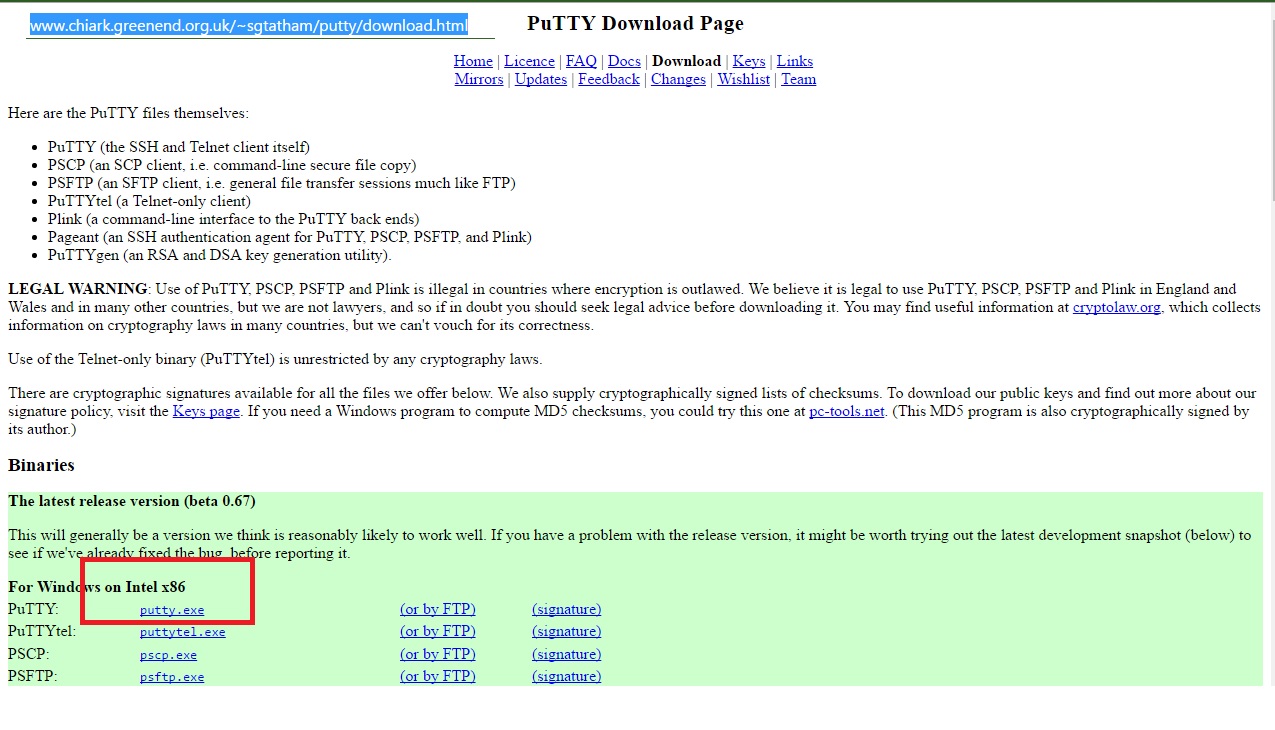Download putty.exe
Screen dimensions: 1275x730
click(172, 610)
